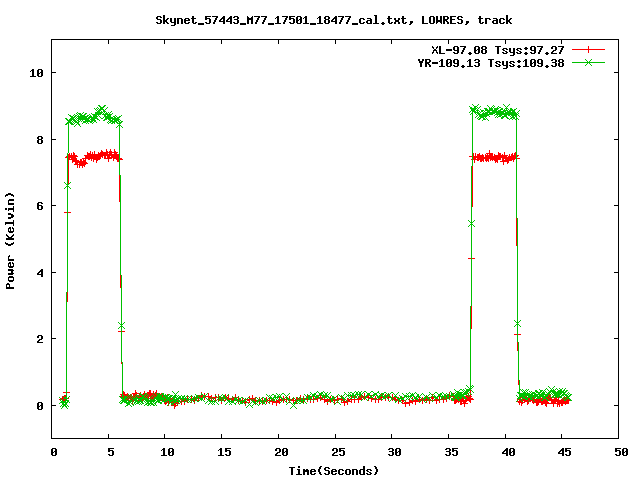Click x-axis tick label 20
The height and width of the screenshot is (480, 640).
281,452
